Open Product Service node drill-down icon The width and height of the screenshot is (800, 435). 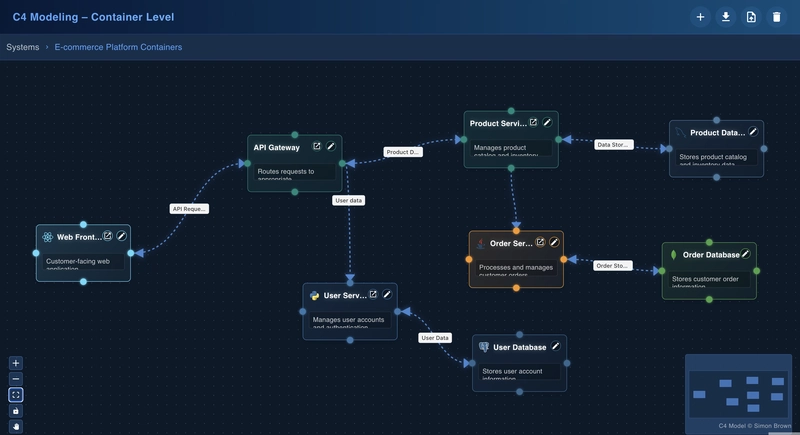533,122
